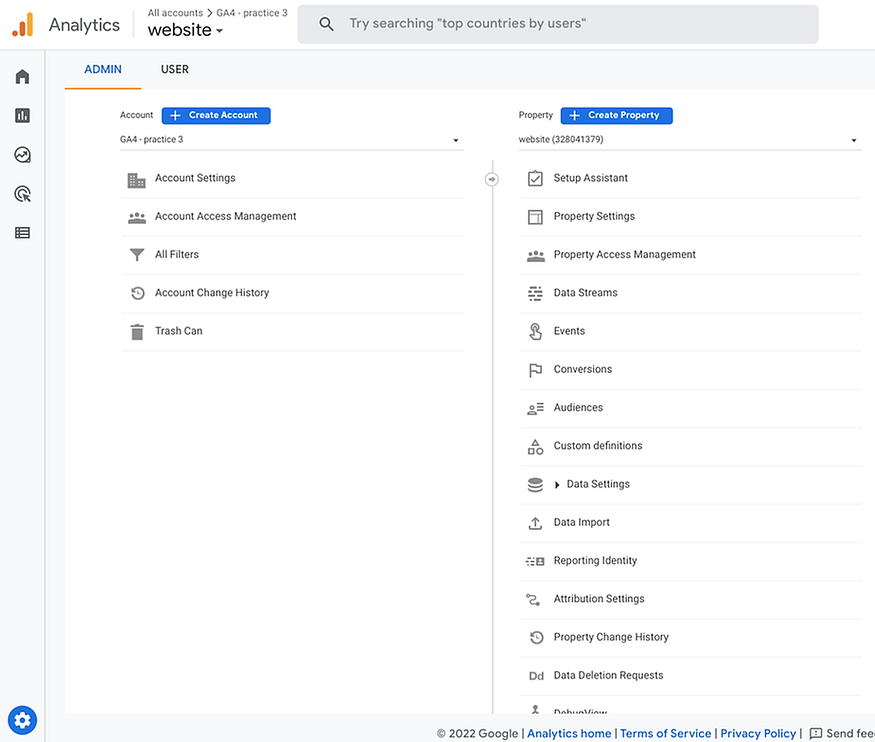Image resolution: width=875 pixels, height=742 pixels.
Task: Click the Data Deletion Requests Dd icon
Action: [x=536, y=676]
